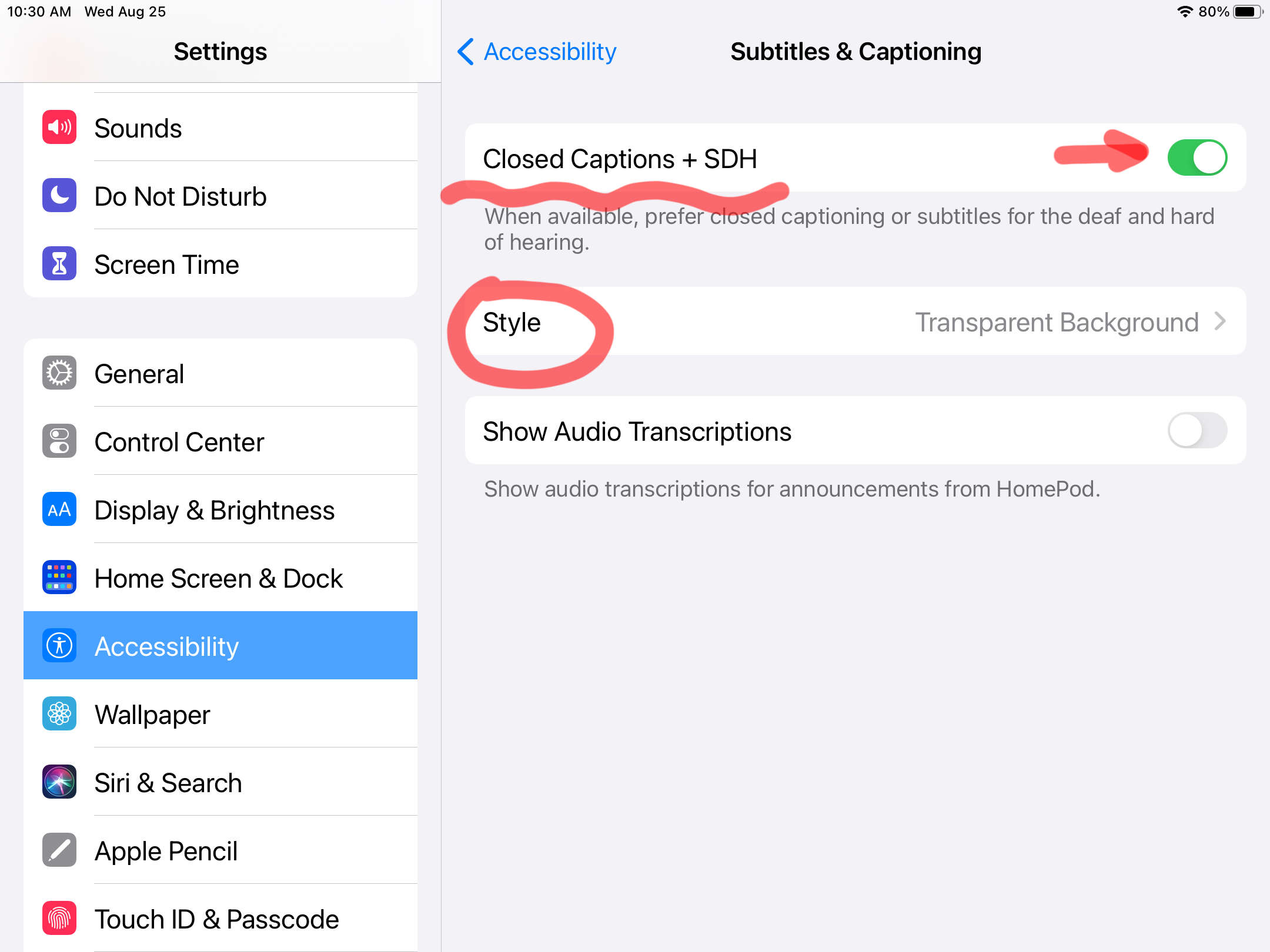1270x952 pixels.
Task: Tap the Sounds speaker icon
Action: pos(59,127)
